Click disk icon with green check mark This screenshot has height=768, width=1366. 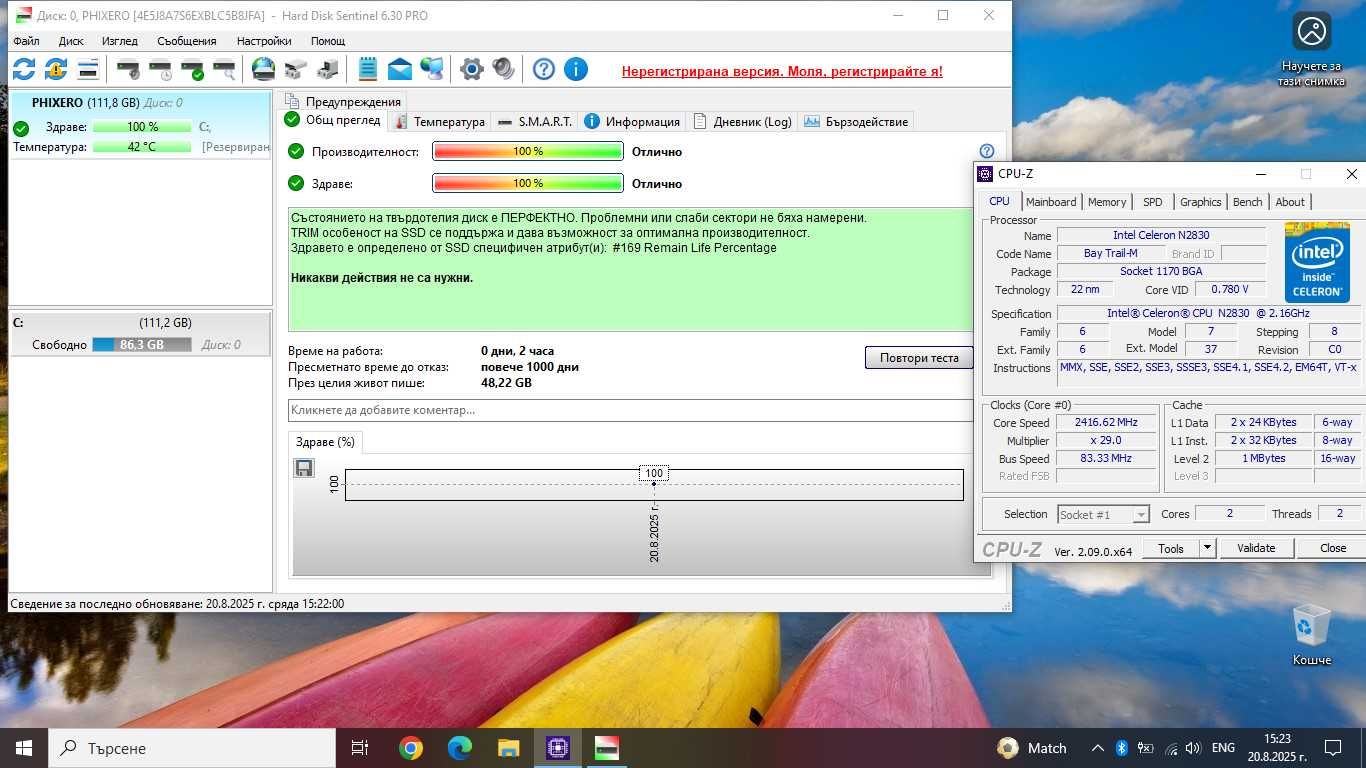(192, 69)
